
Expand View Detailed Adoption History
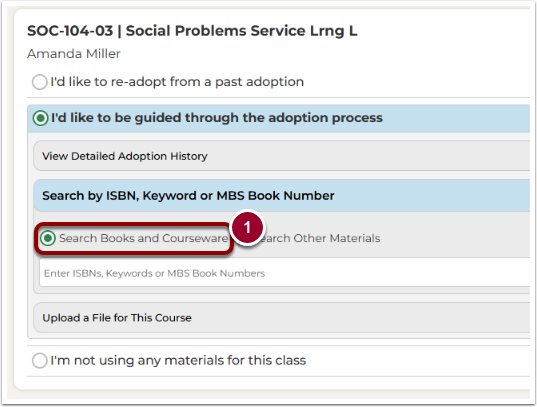click(282, 156)
